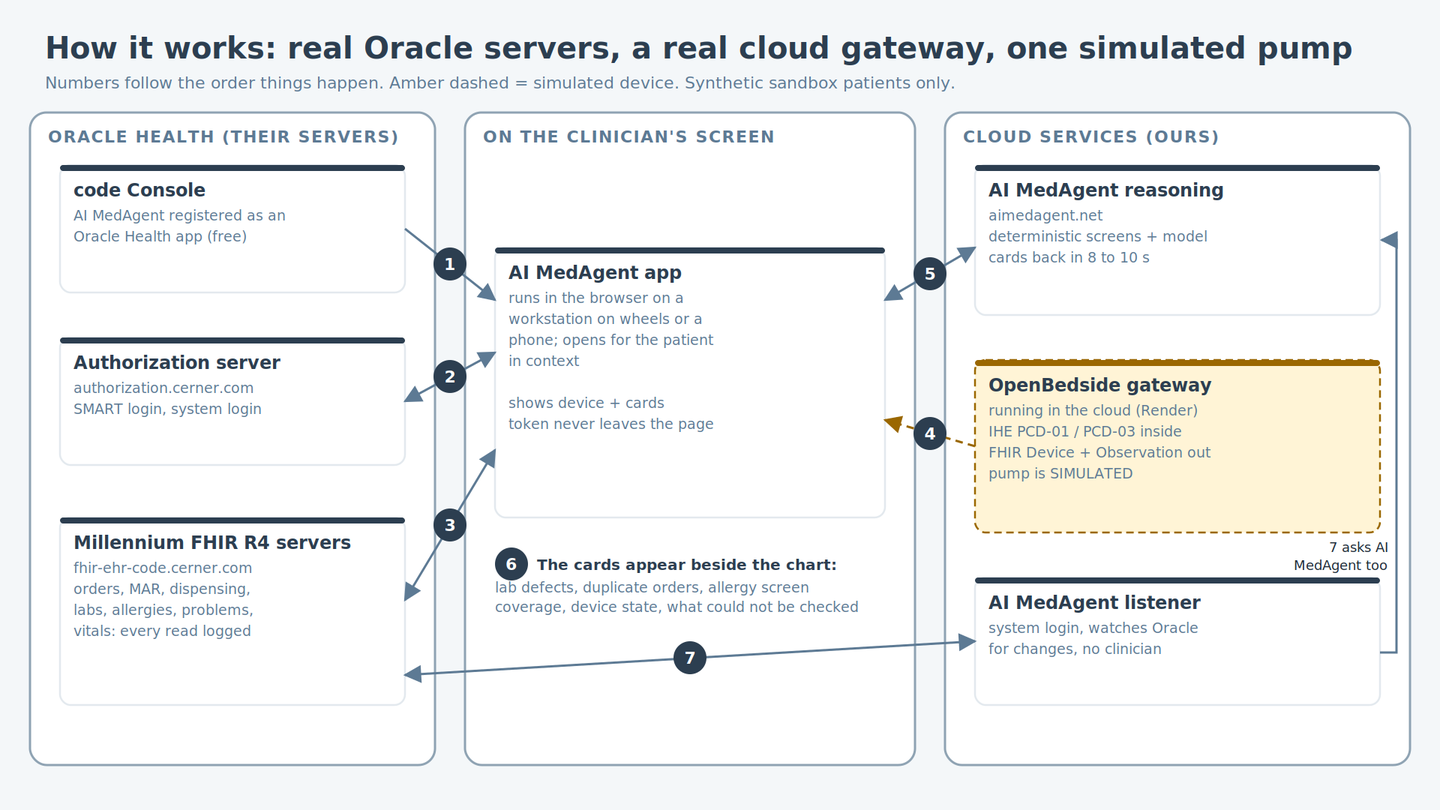Click 'FHIR Device + Observation out' line
Image resolution: width=1440 pixels, height=810 pixels.
[x=1100, y=453]
